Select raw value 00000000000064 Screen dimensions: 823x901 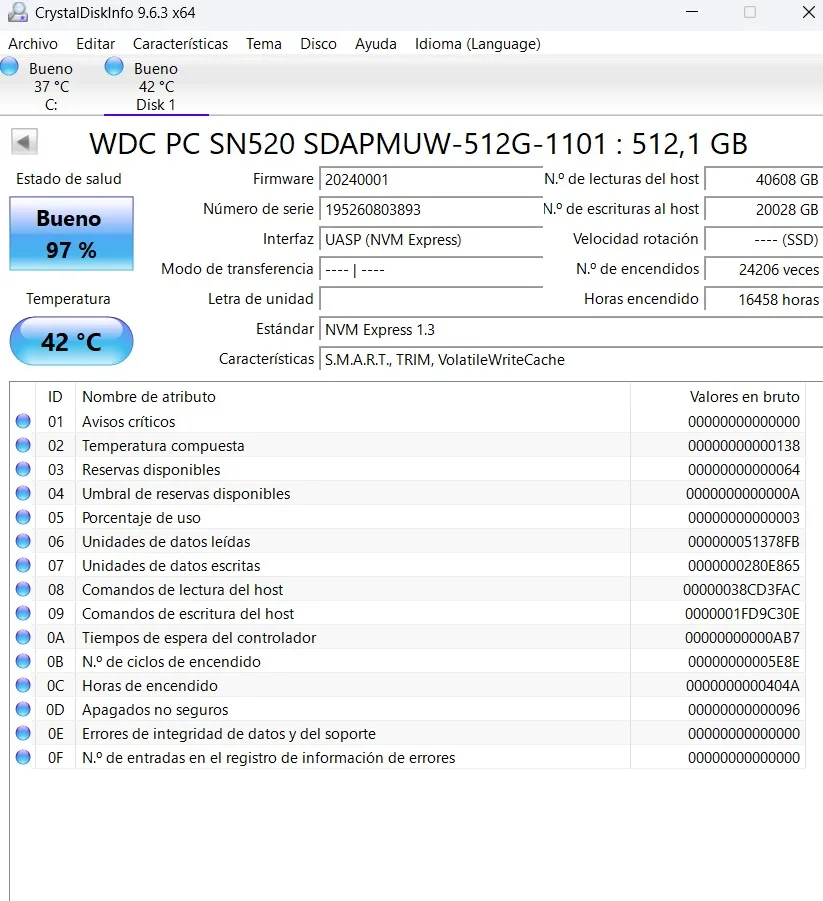pyautogui.click(x=744, y=469)
